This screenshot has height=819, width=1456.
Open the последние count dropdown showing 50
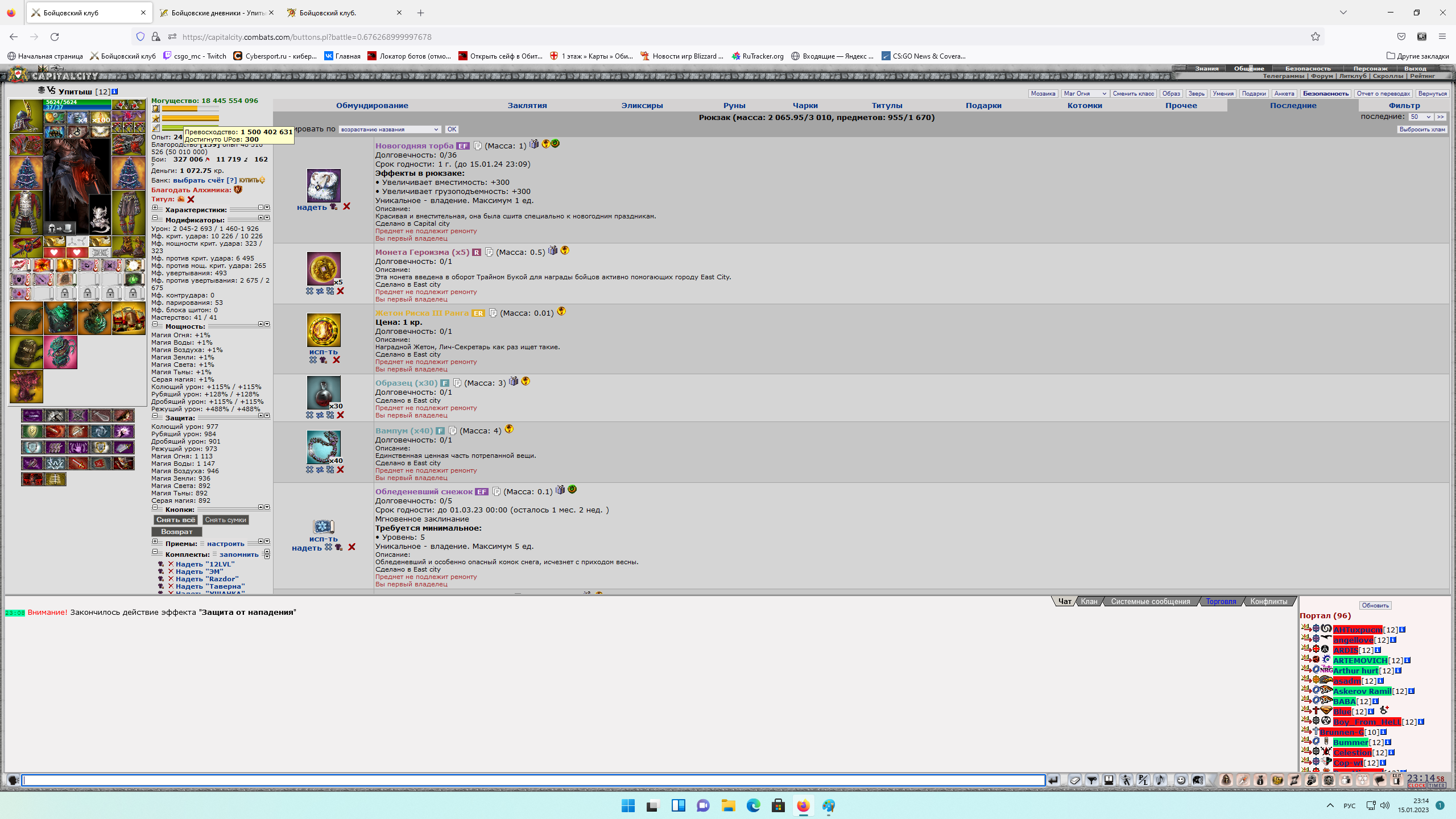(1420, 117)
